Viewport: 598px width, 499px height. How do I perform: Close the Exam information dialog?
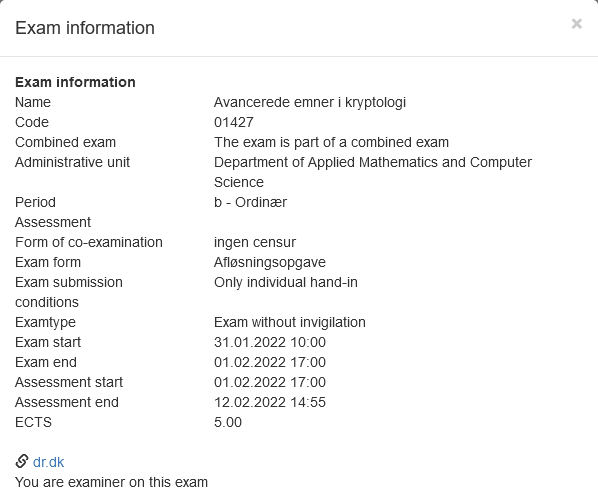576,24
